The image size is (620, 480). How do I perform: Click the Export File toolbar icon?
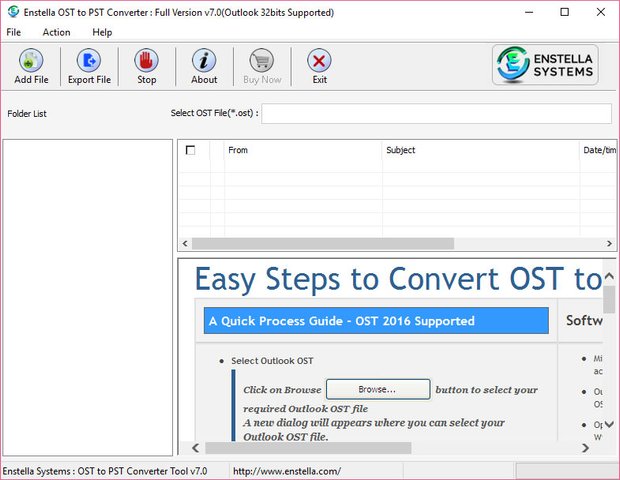(89, 60)
